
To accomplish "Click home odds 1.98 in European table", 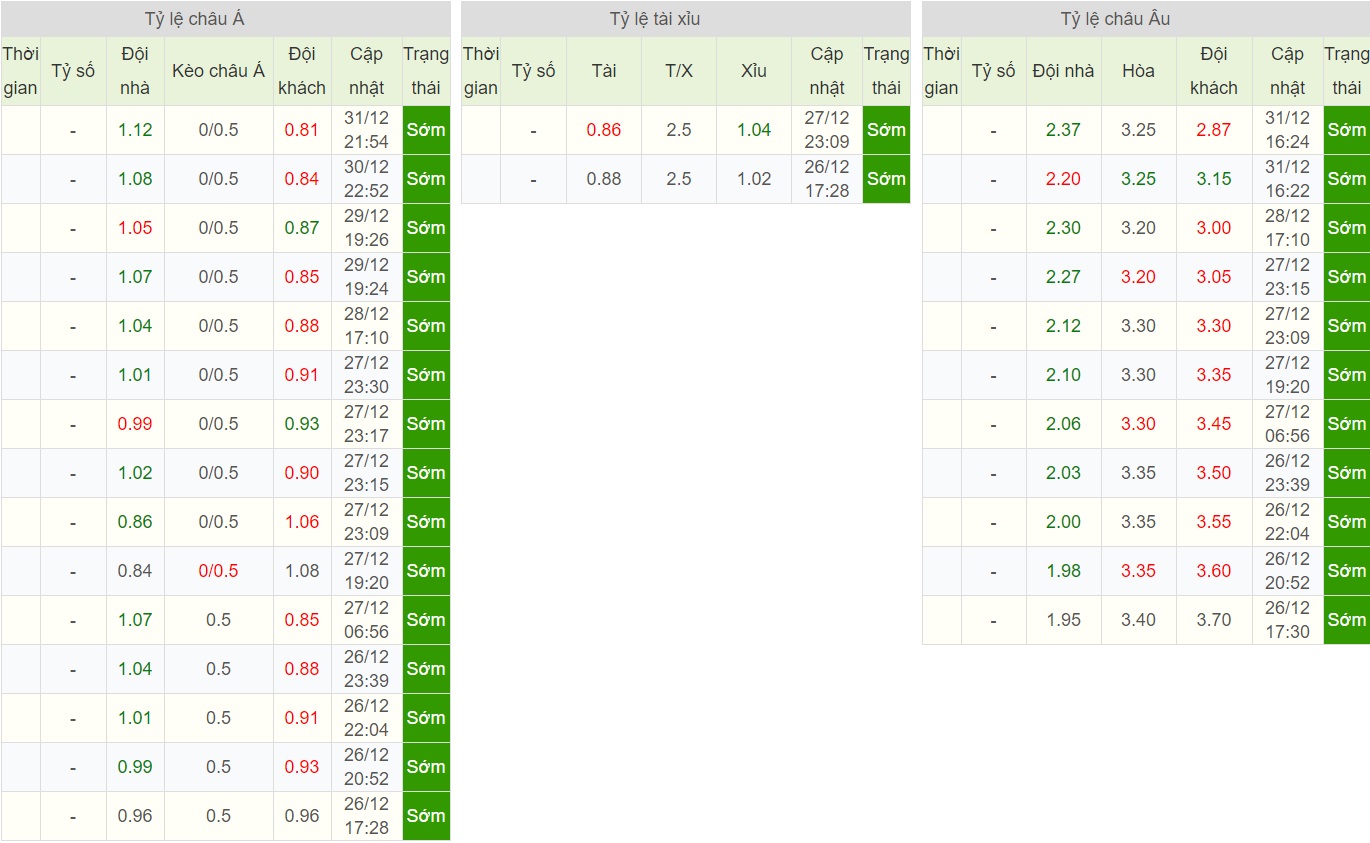I will (1063, 571).
